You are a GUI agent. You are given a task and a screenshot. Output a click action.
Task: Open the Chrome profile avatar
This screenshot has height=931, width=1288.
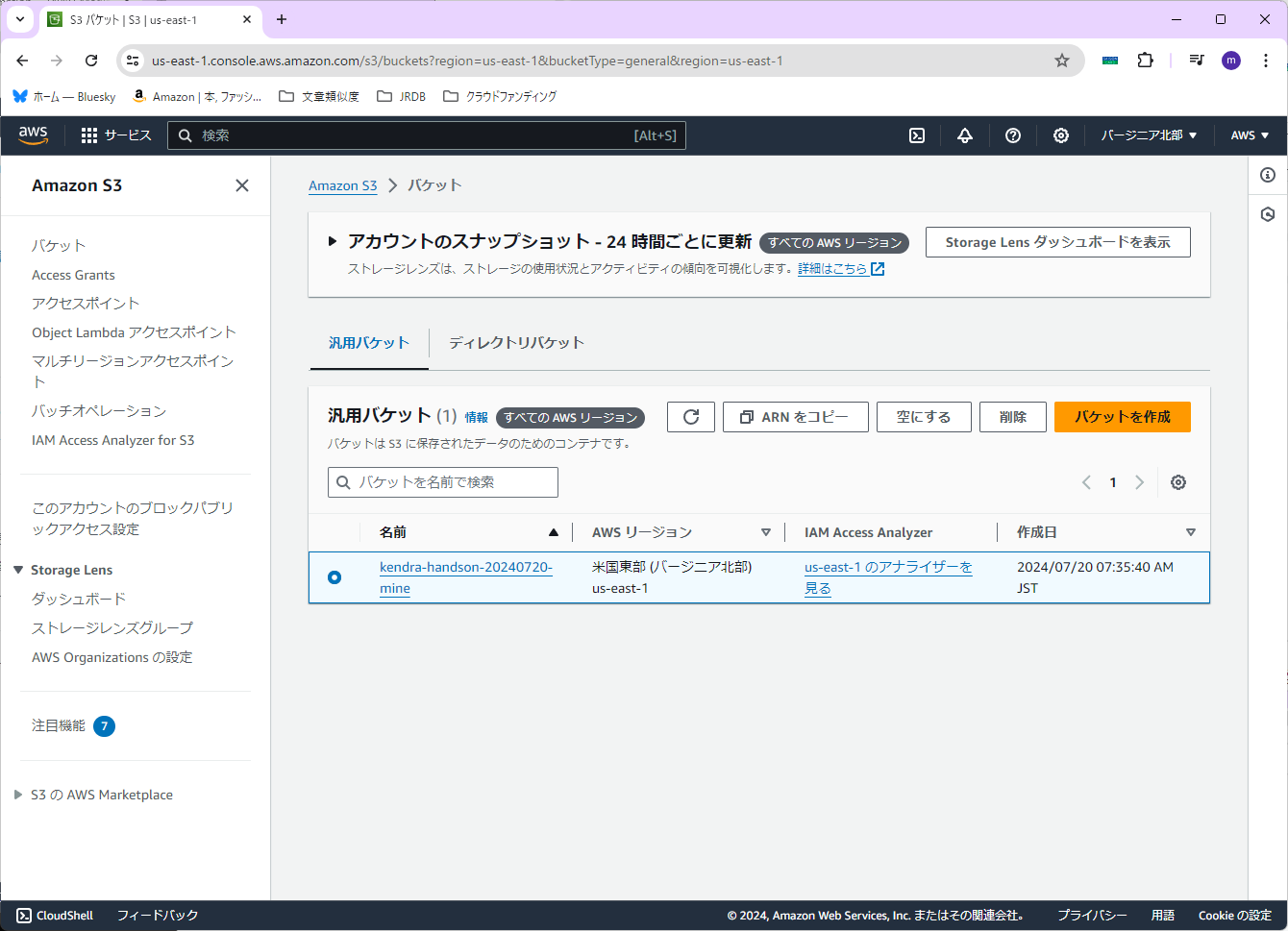[x=1231, y=61]
